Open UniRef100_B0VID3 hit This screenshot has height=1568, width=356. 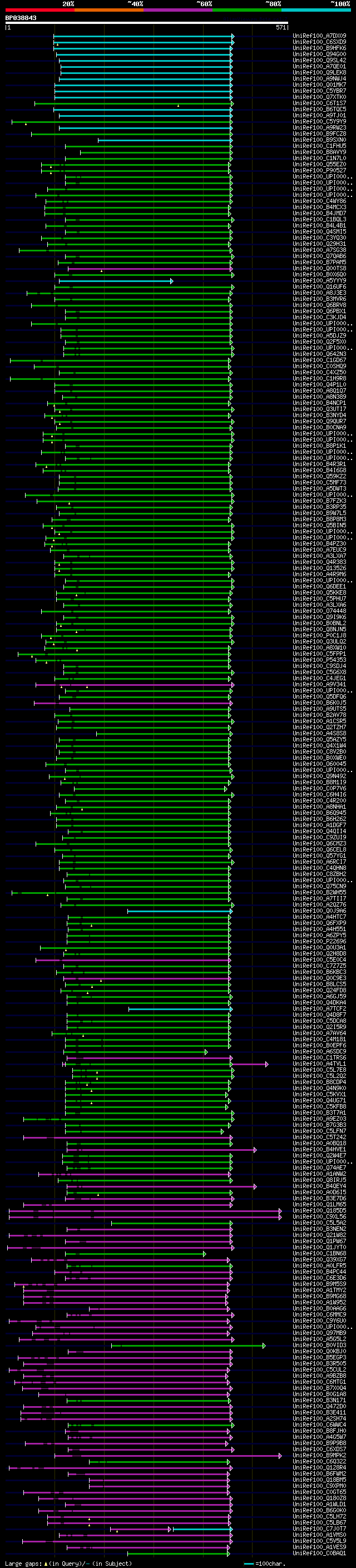point(319,1345)
